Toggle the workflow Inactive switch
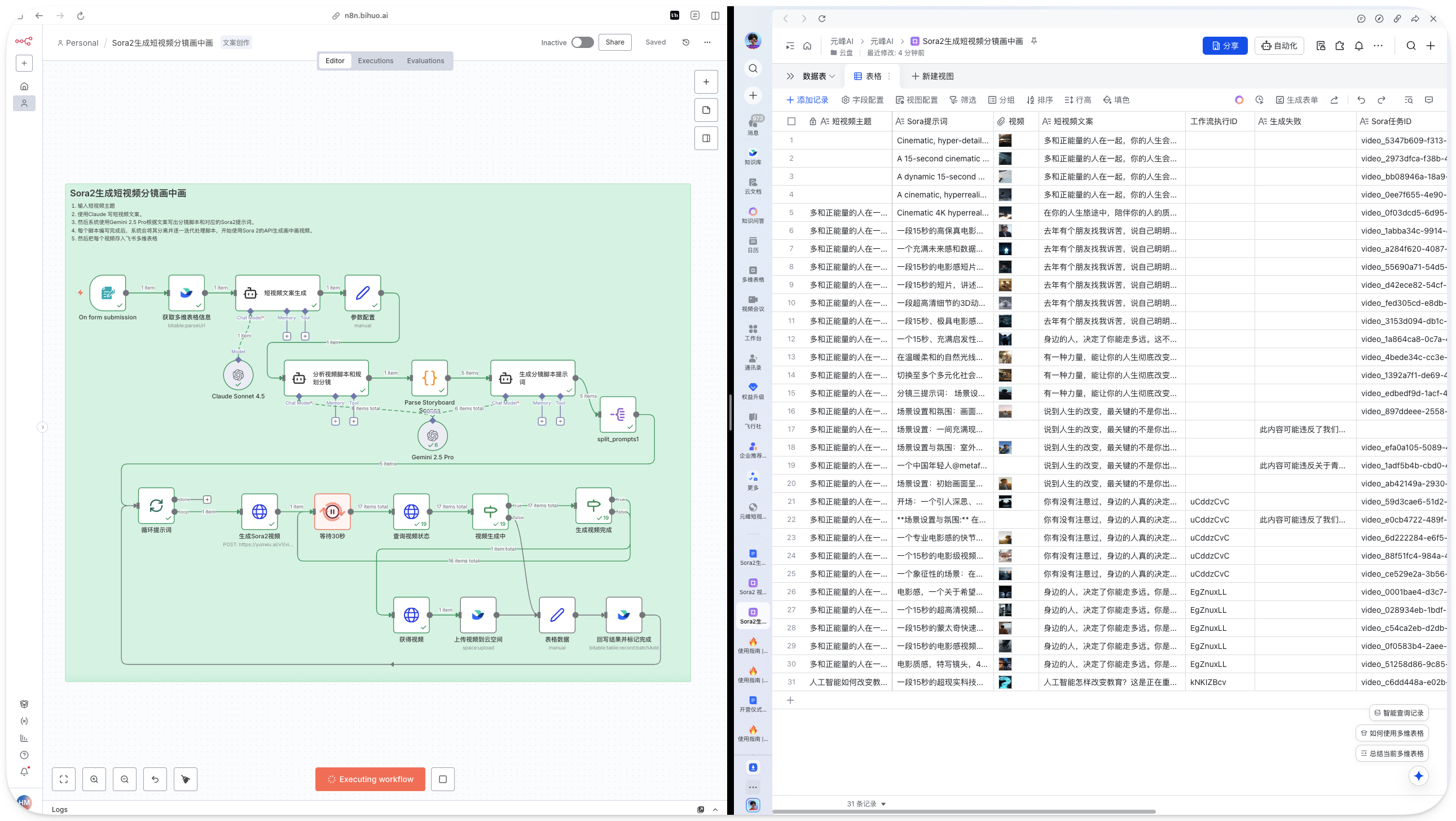The width and height of the screenshot is (1456, 821). [582, 42]
